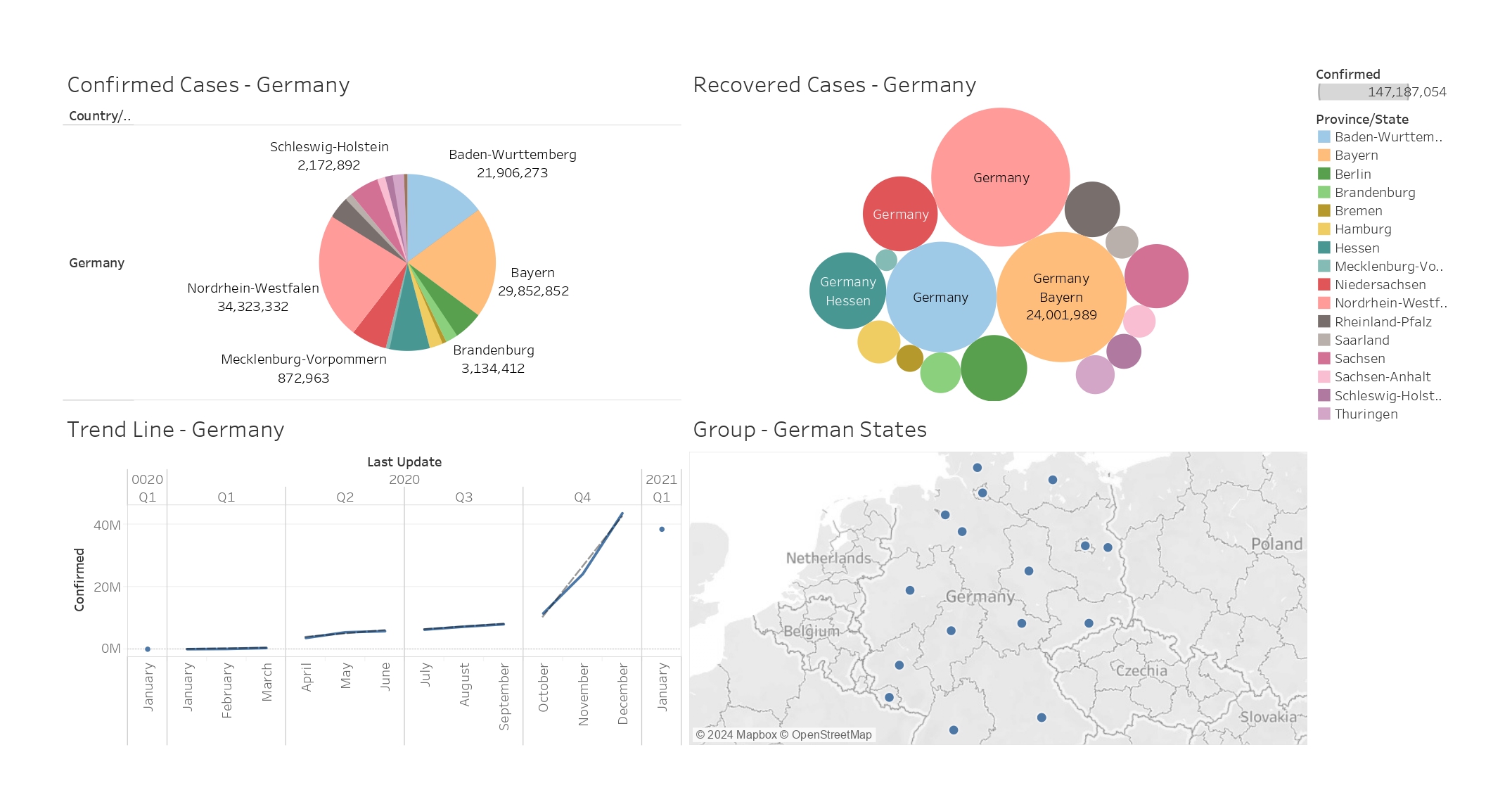
Task: Open the Mapbox attribution link
Action: tap(736, 735)
